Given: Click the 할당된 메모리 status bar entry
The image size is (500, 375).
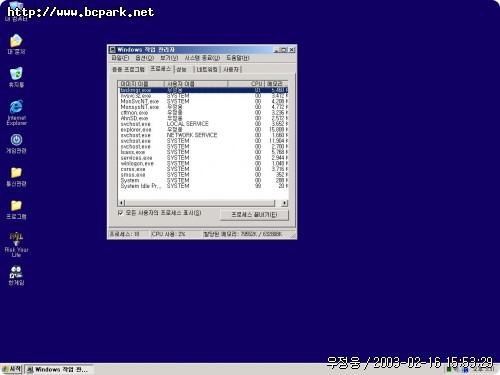Looking at the screenshot, I should pos(246,234).
